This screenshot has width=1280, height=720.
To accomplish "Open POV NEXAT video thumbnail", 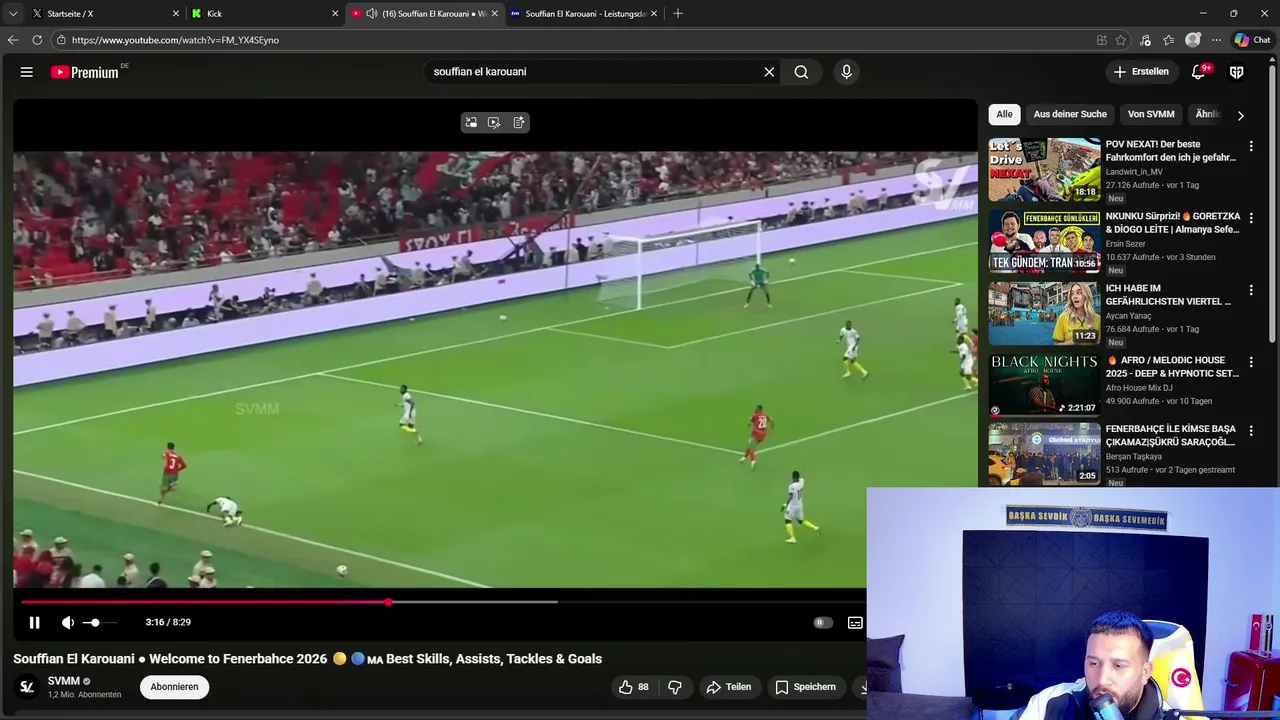I will click(x=1044, y=170).
